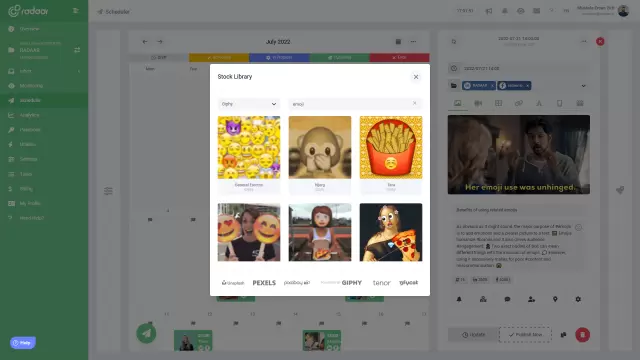Click the schedule date field 2022/07/21
Image resolution: width=640 pixels, height=360 pixels.
(x=519, y=69)
